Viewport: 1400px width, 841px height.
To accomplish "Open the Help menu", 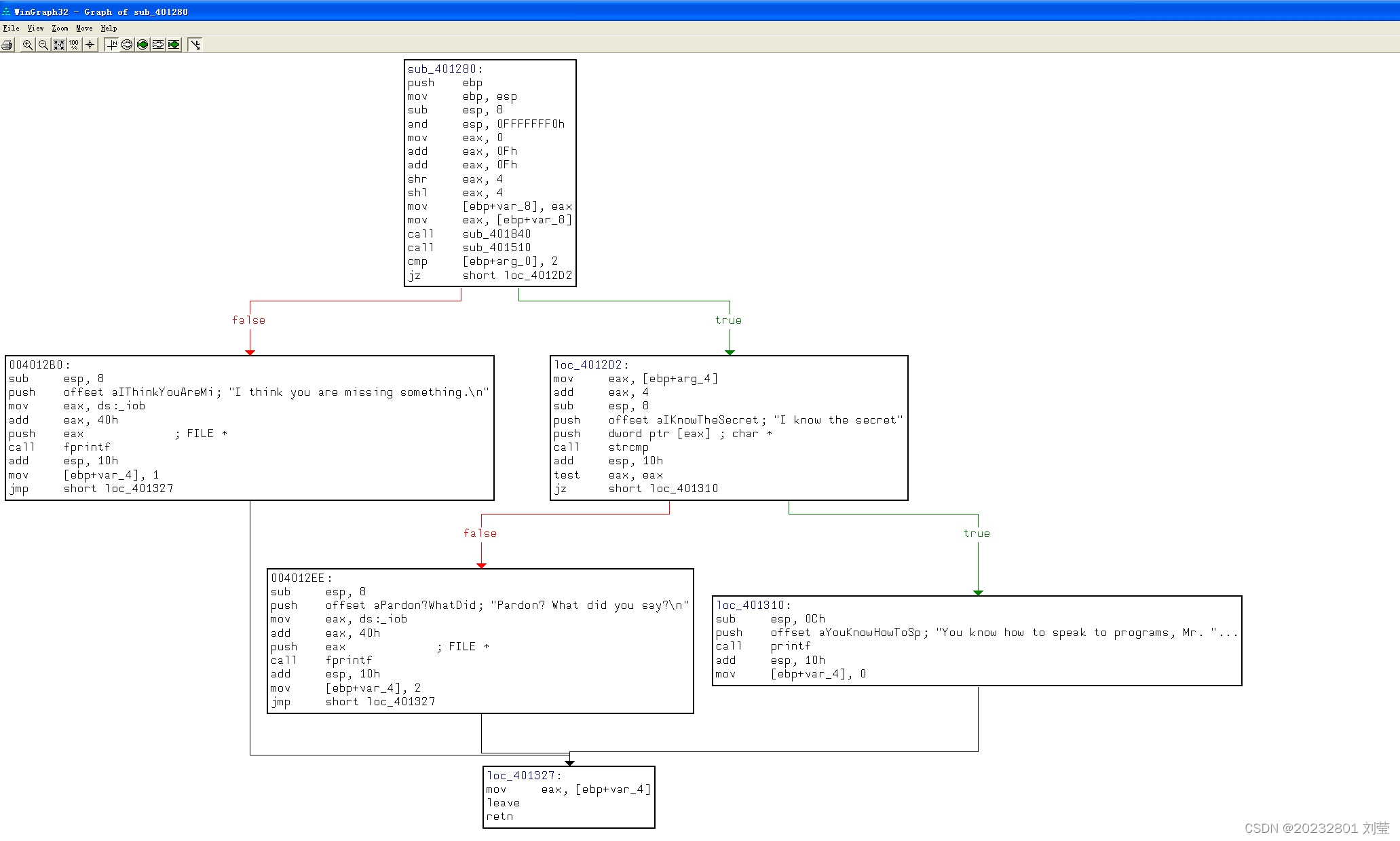I will pos(109,29).
